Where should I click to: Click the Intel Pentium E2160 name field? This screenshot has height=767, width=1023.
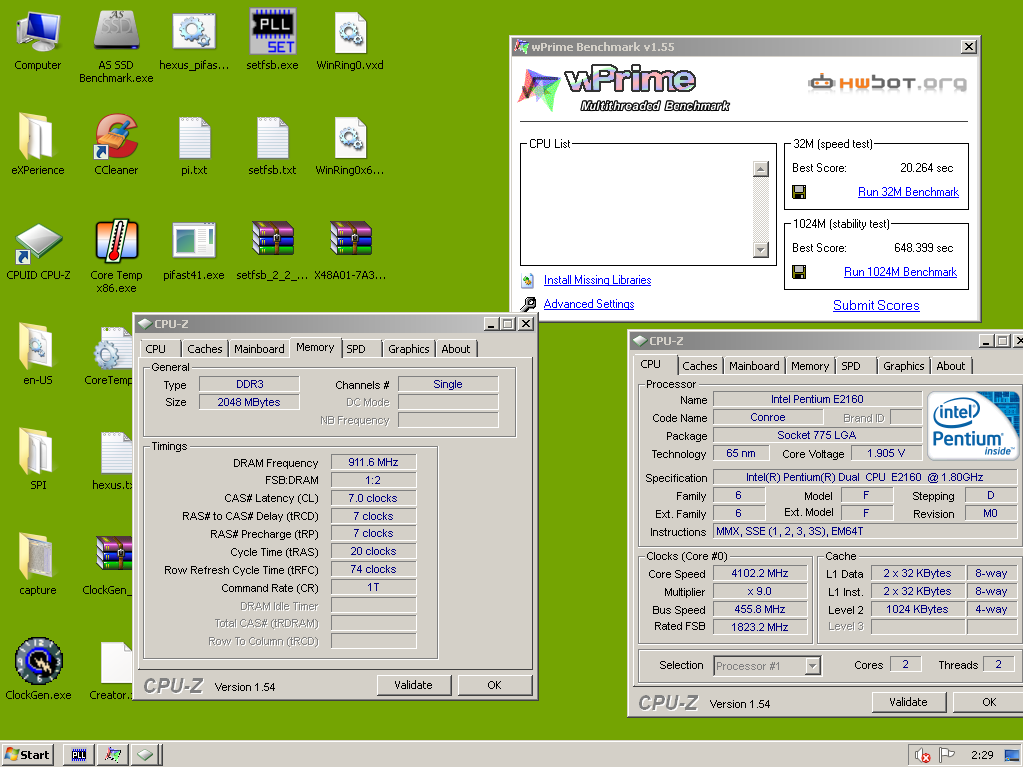click(x=817, y=399)
